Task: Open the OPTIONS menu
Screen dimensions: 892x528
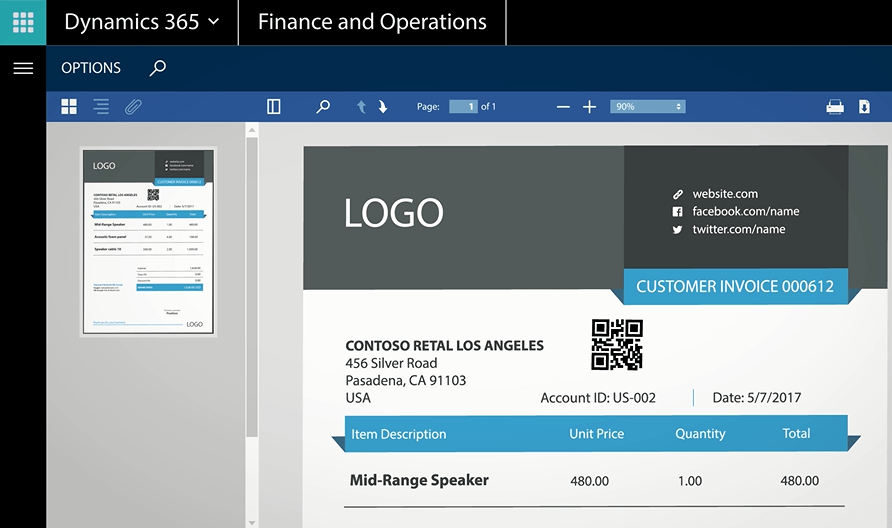Action: coord(91,68)
